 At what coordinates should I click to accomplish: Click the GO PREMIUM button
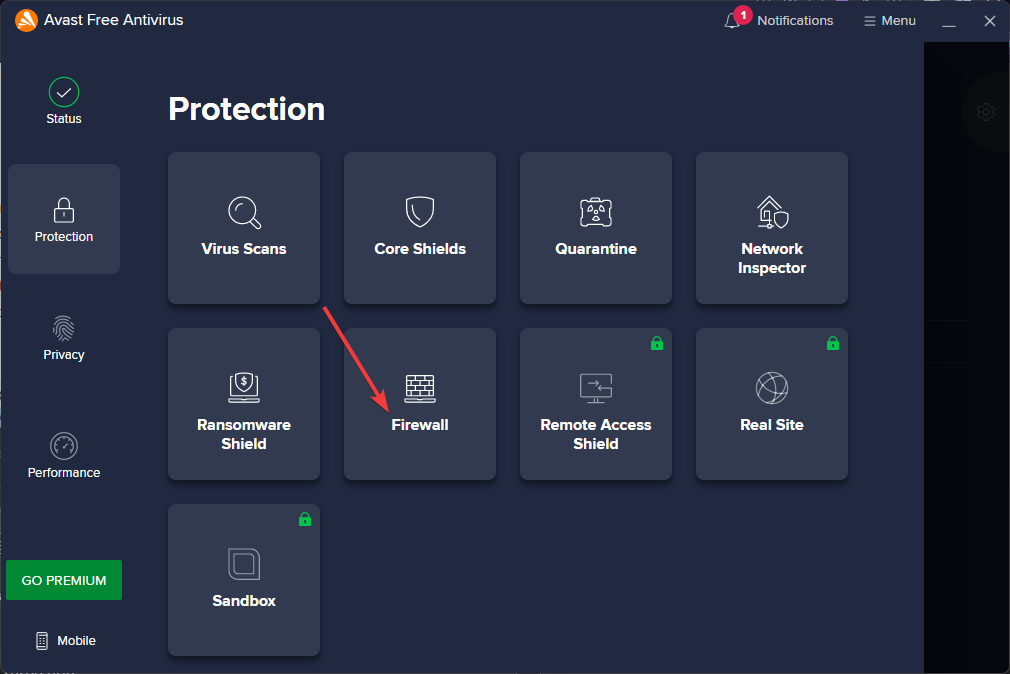64,580
